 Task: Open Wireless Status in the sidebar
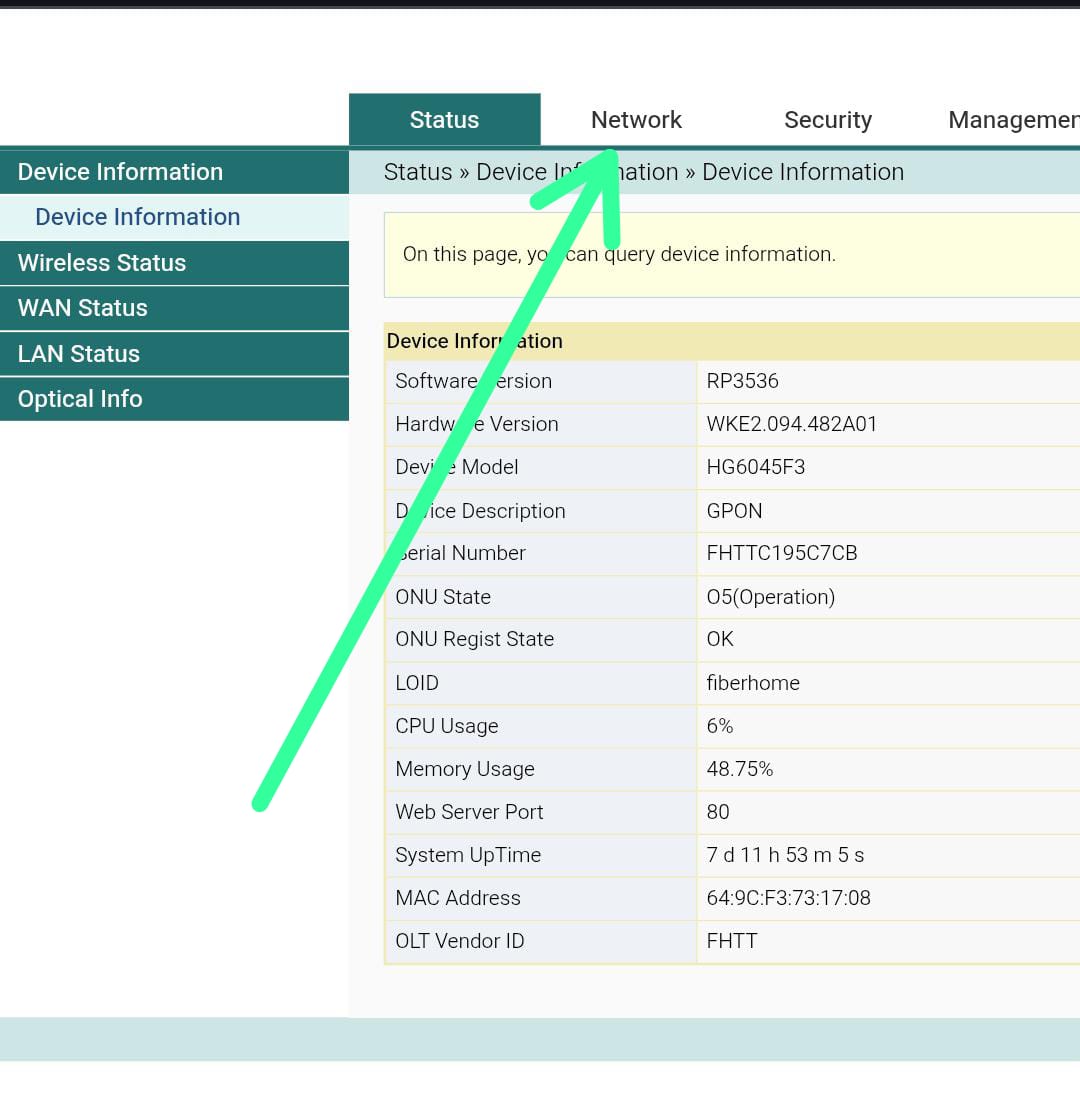(101, 263)
